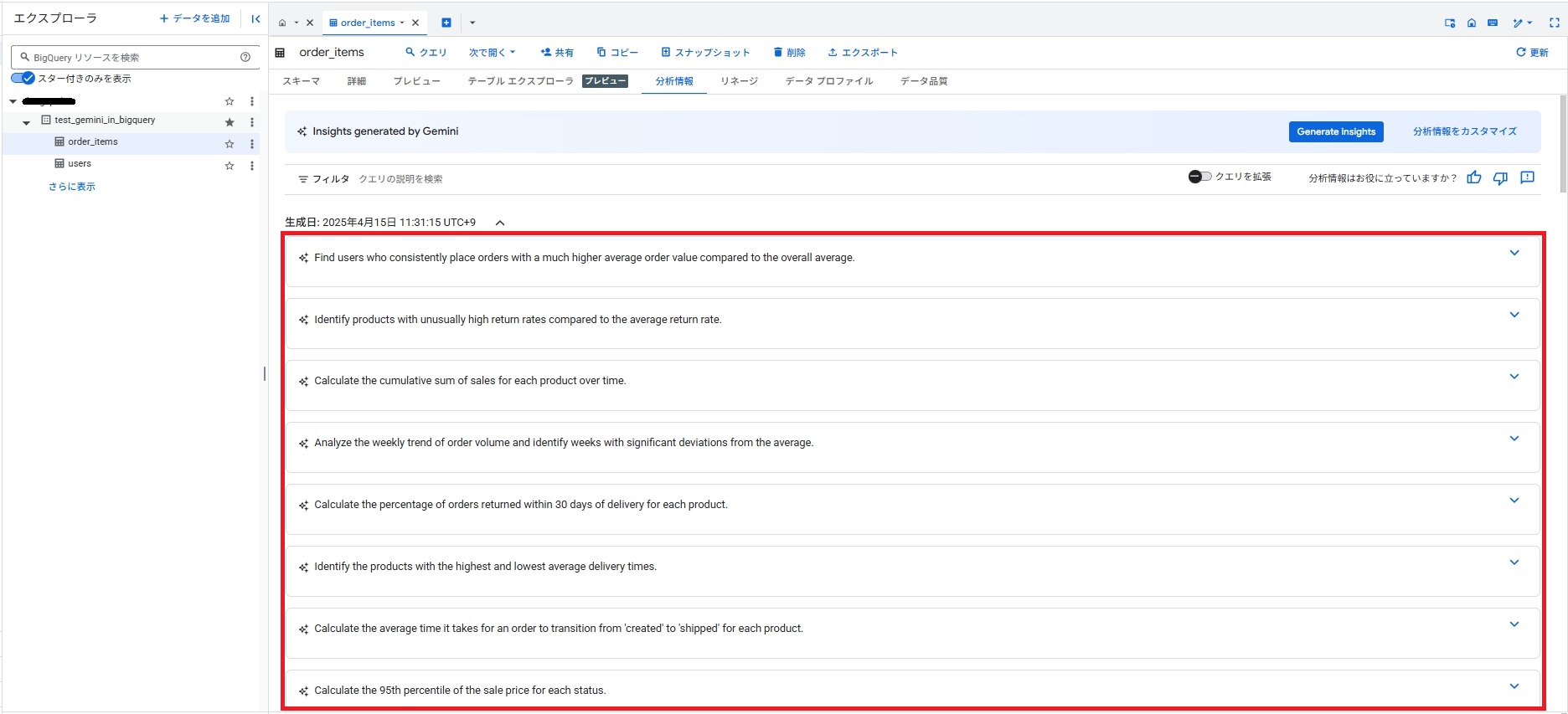Collapse the Explorer panel
1568x714 pixels.
pos(255,18)
